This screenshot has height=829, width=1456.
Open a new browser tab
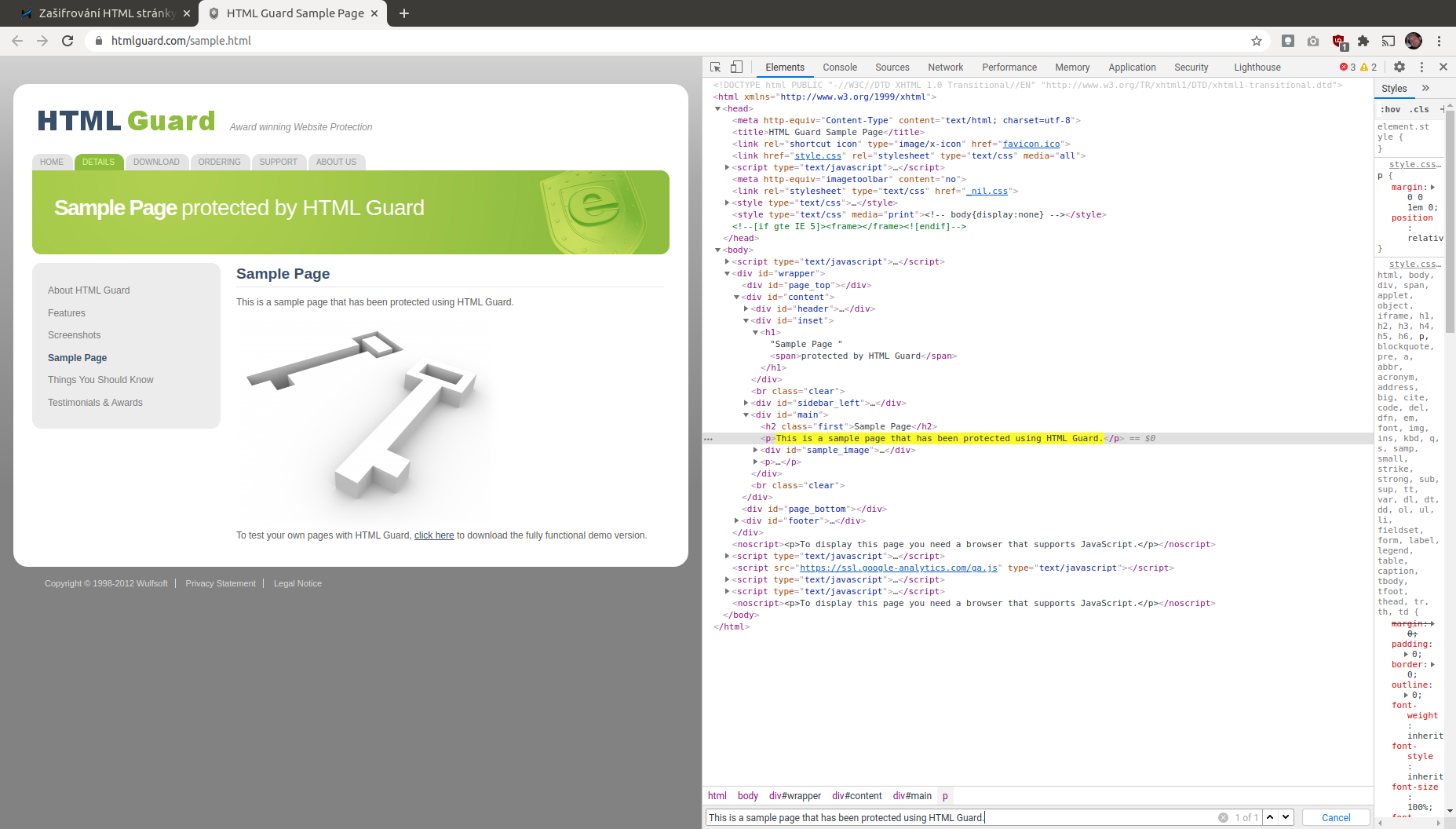coord(404,13)
